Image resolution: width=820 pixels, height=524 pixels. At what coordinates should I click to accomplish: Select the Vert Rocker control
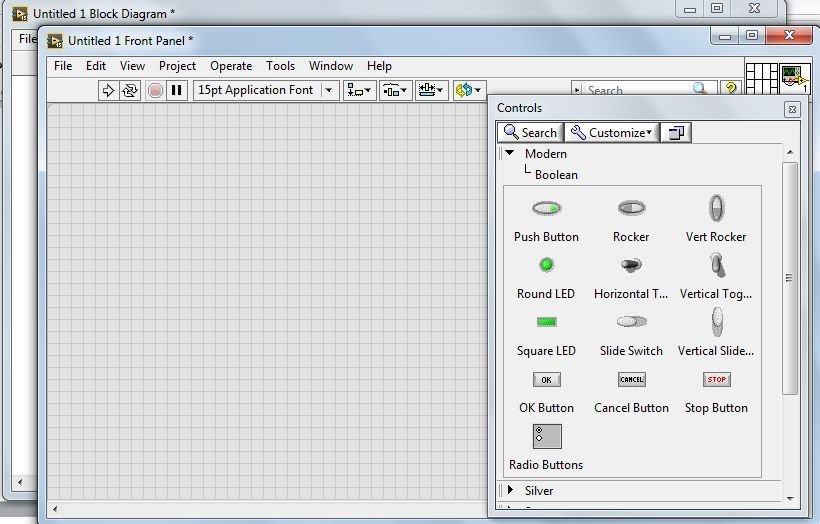(x=716, y=220)
